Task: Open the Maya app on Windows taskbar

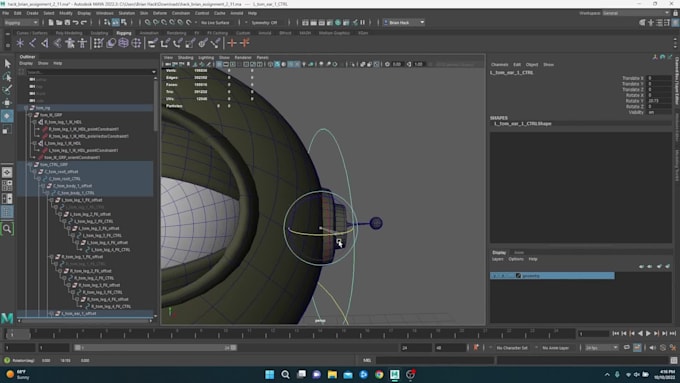Action: coord(395,374)
